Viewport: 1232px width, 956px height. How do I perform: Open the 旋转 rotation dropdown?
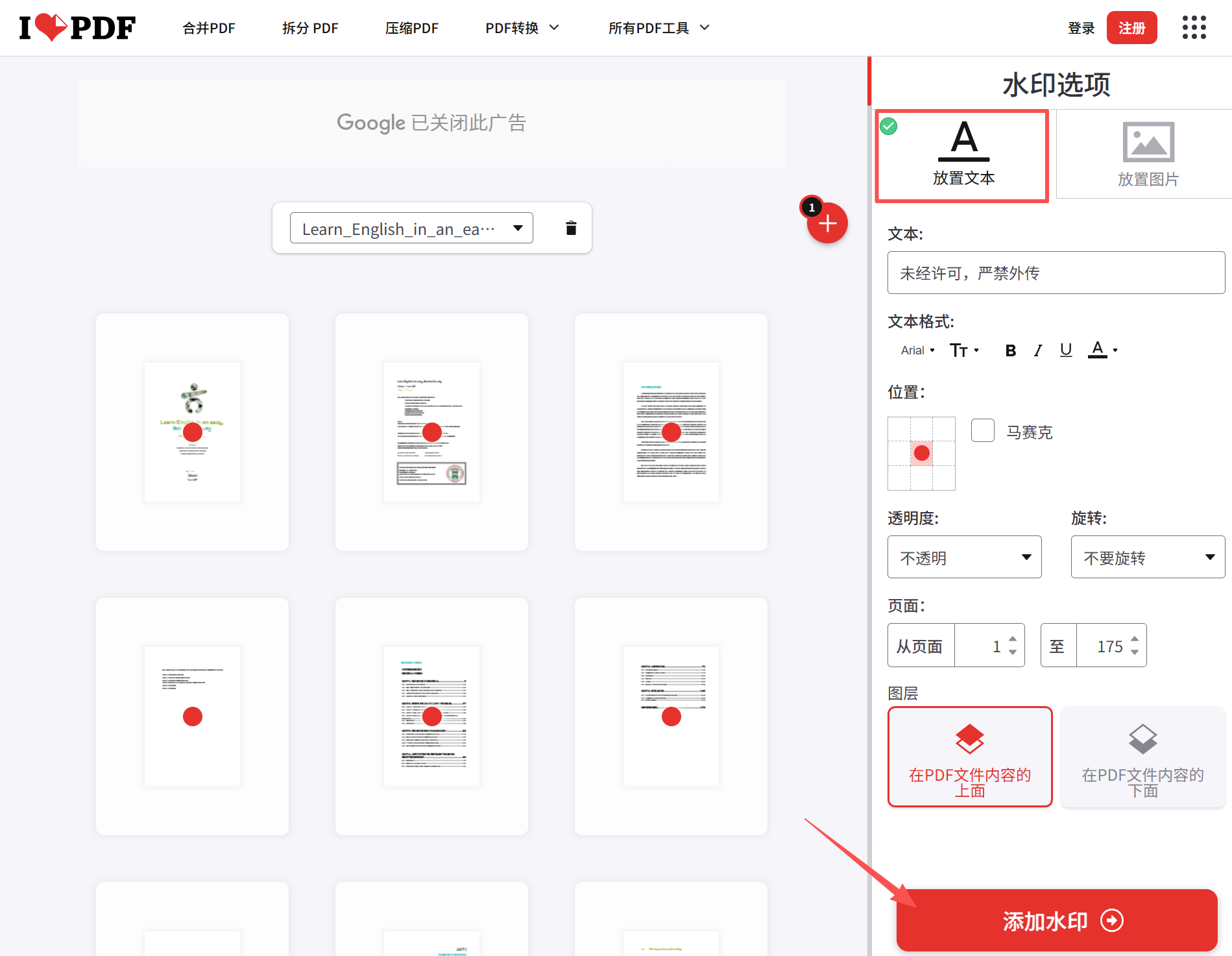point(1147,557)
